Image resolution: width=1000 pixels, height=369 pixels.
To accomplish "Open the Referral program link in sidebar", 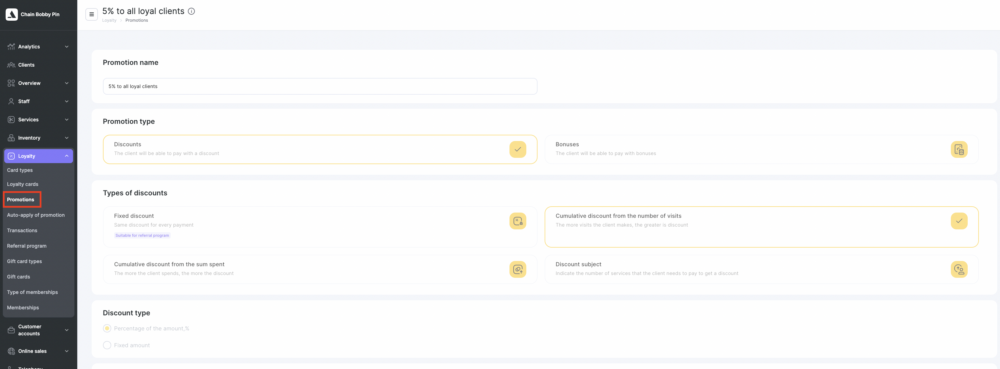I will [25, 246].
